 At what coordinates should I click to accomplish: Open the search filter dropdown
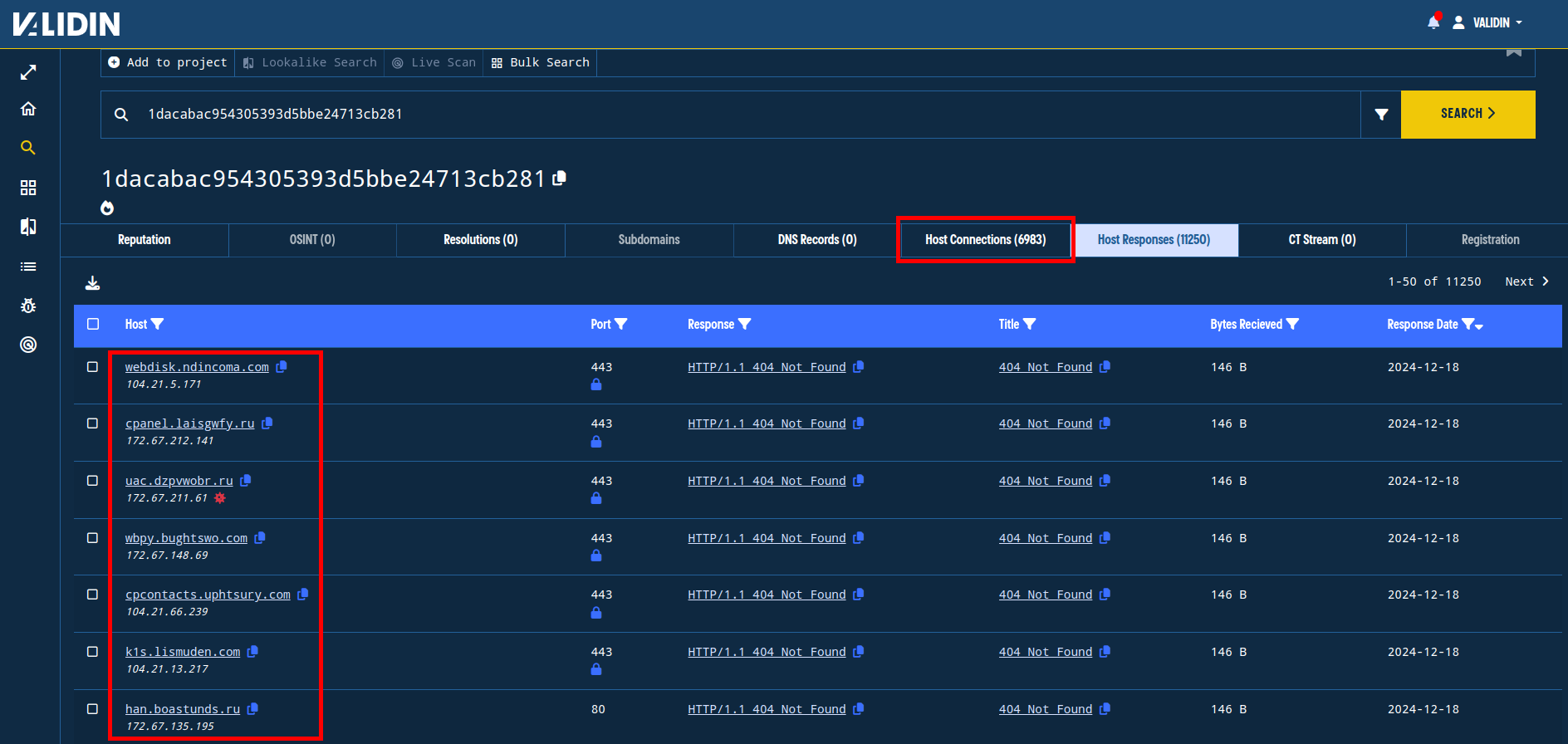(1381, 115)
